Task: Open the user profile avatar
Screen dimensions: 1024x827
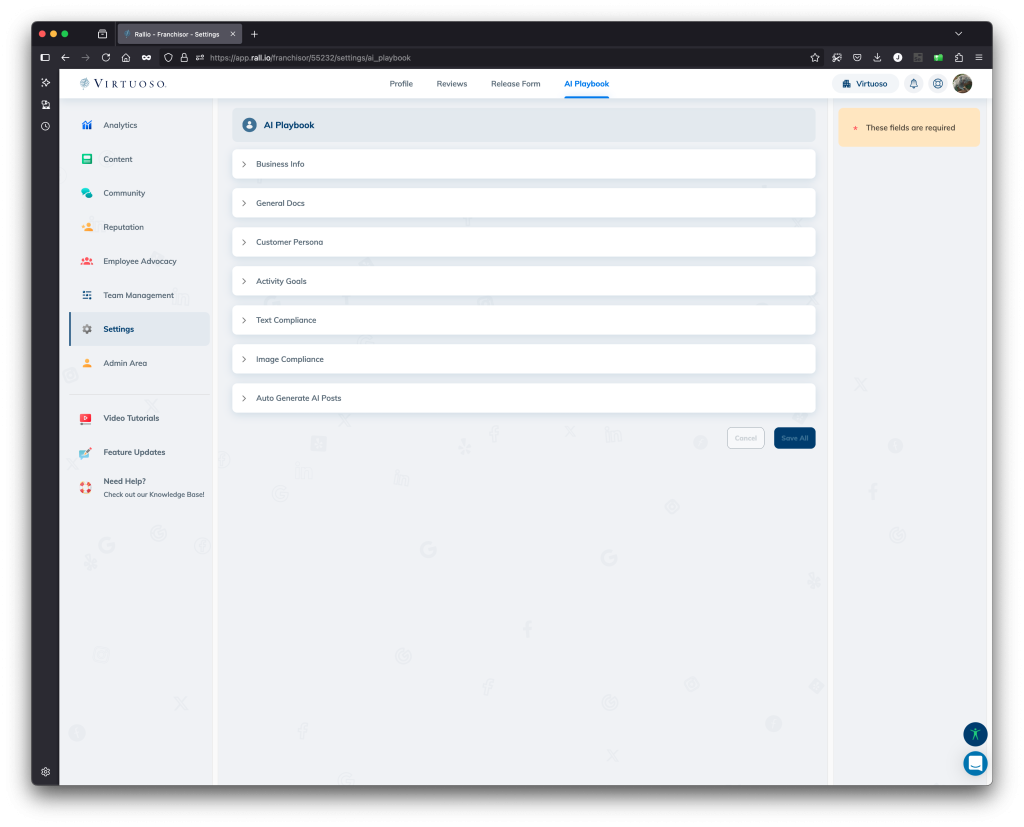Action: point(961,84)
